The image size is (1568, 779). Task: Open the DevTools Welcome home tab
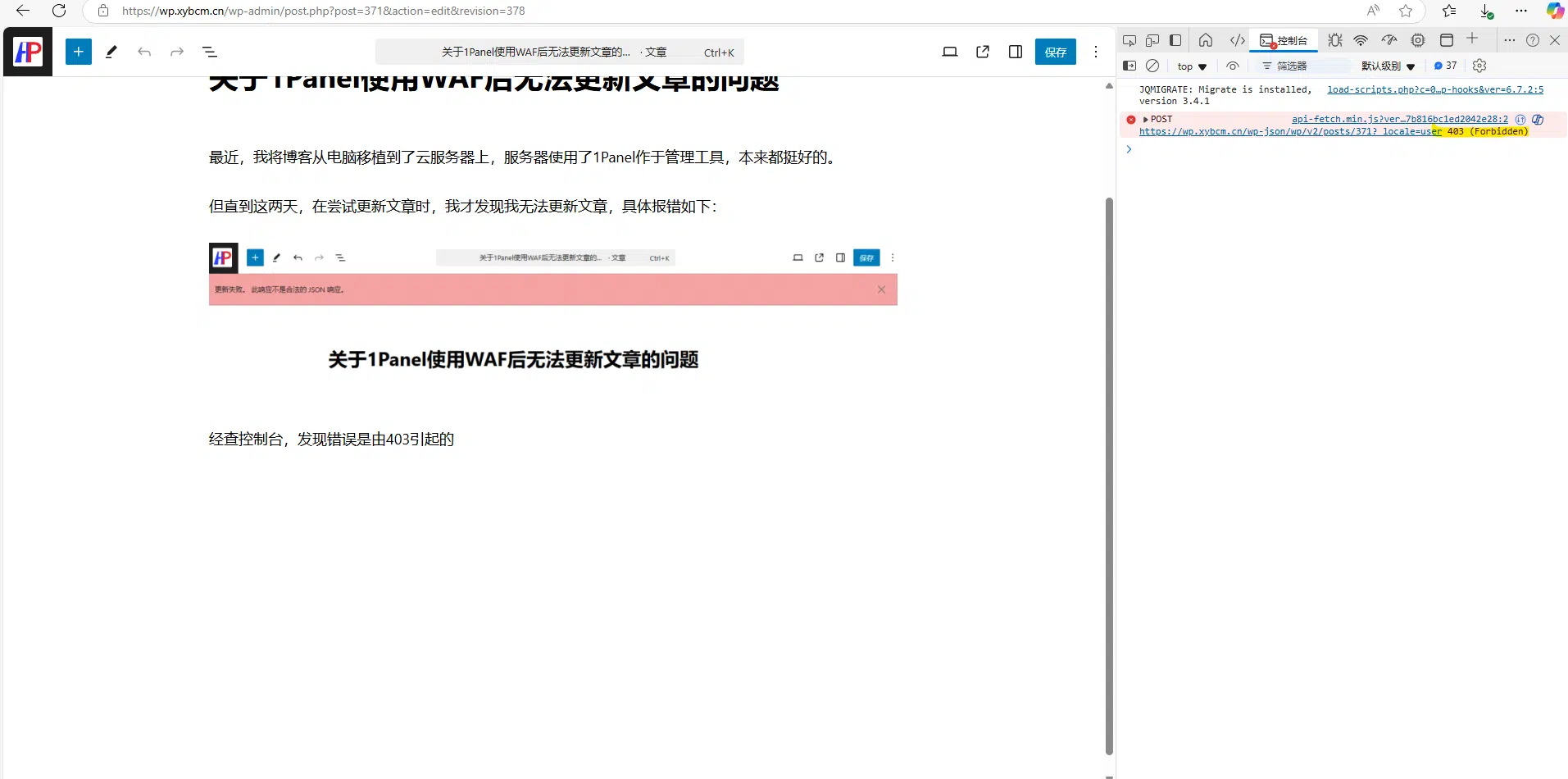pos(1206,40)
